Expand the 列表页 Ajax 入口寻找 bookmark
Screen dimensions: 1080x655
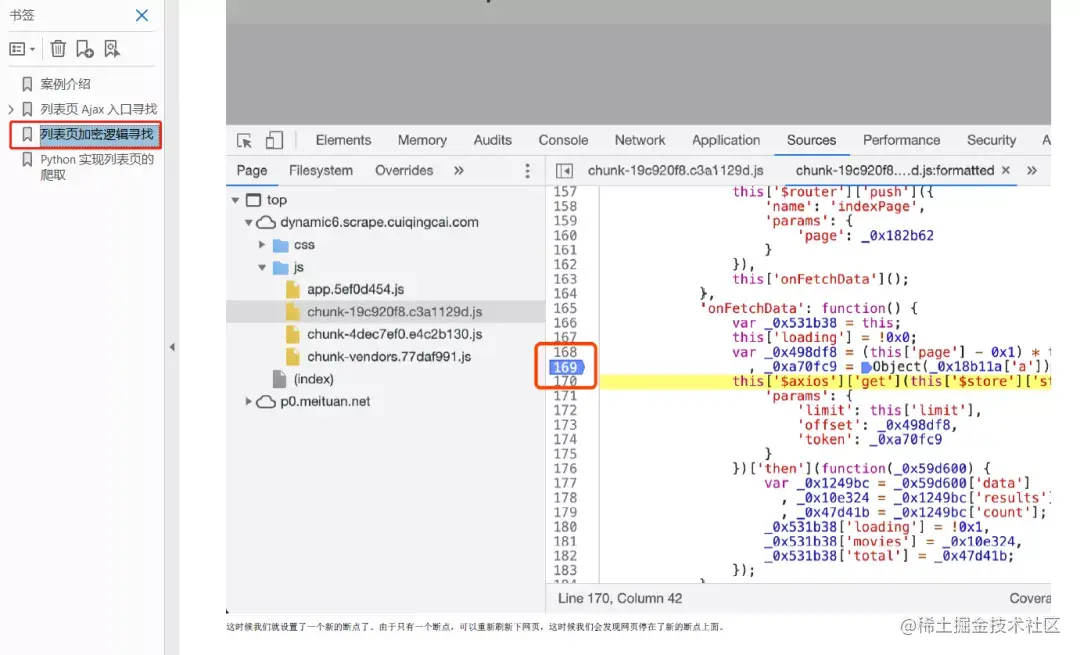[11, 109]
